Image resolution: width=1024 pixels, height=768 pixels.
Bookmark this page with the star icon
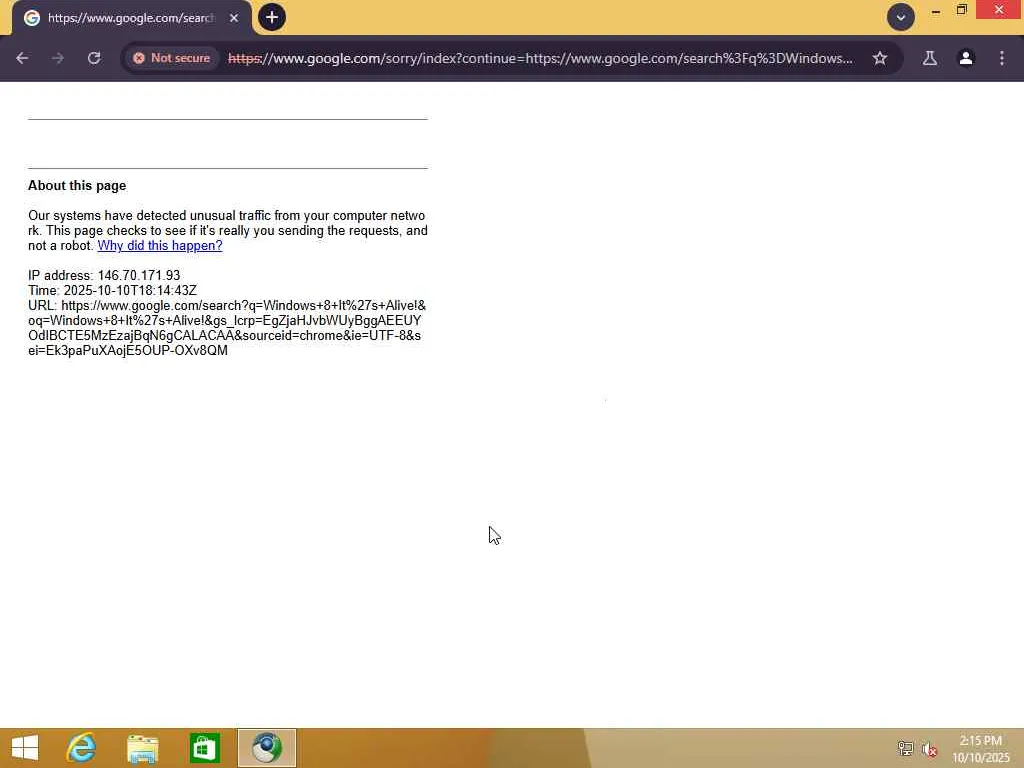pos(880,58)
